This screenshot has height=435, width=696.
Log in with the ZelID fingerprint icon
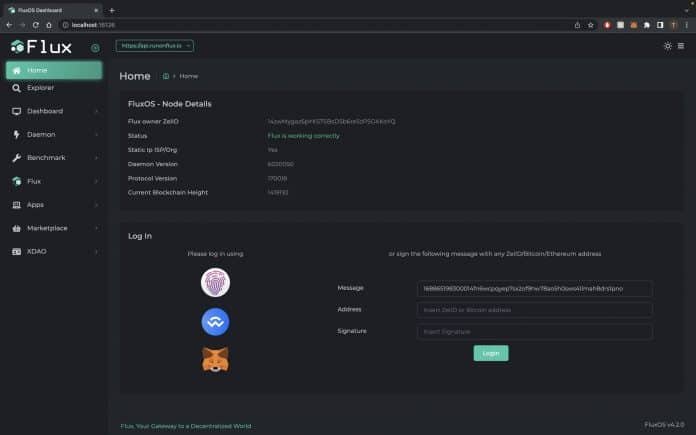tap(215, 283)
